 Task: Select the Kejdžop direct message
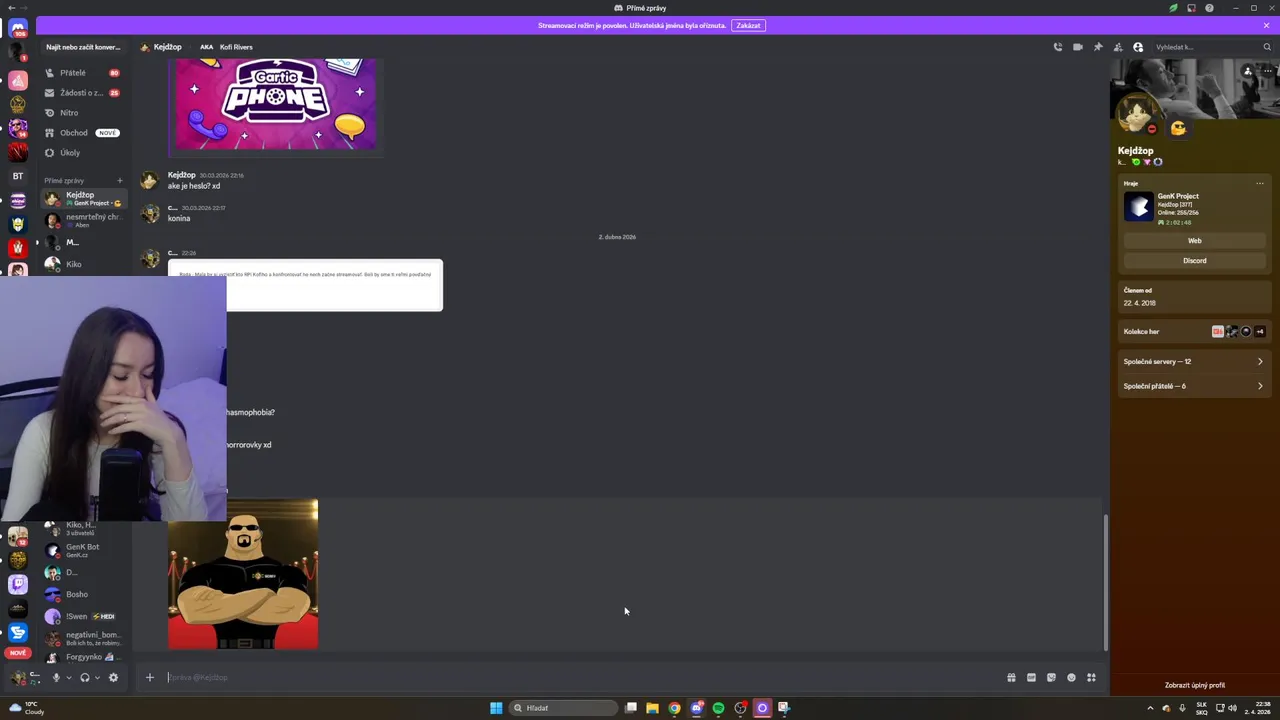pos(84,198)
